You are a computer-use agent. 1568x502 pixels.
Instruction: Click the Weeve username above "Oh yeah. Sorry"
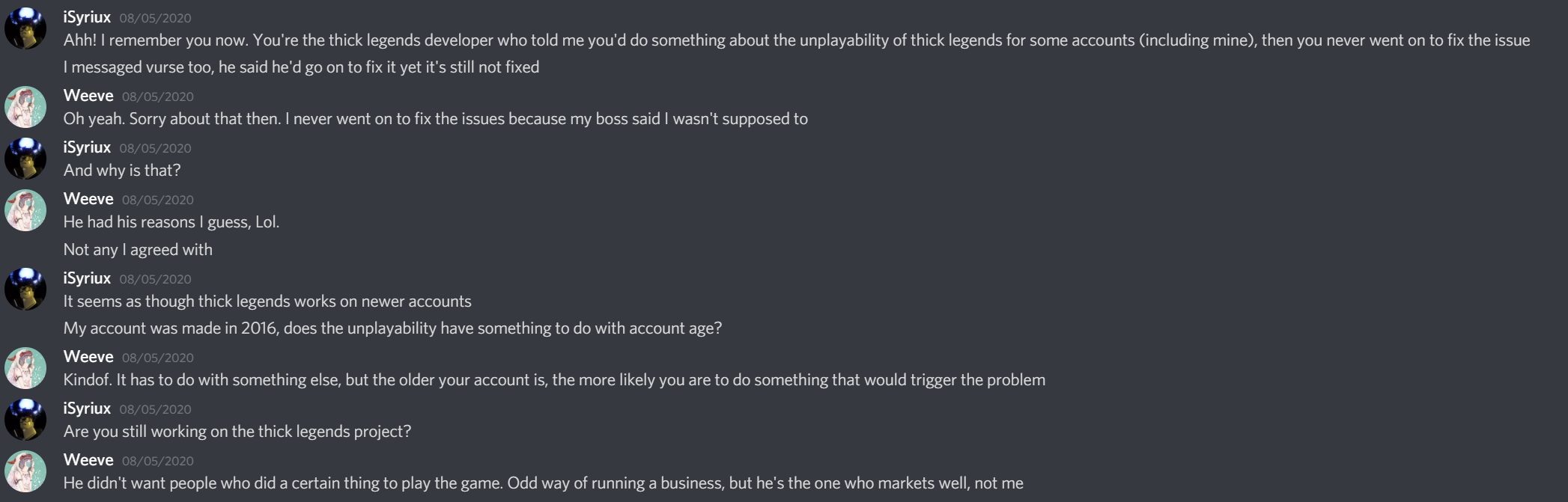pos(88,96)
